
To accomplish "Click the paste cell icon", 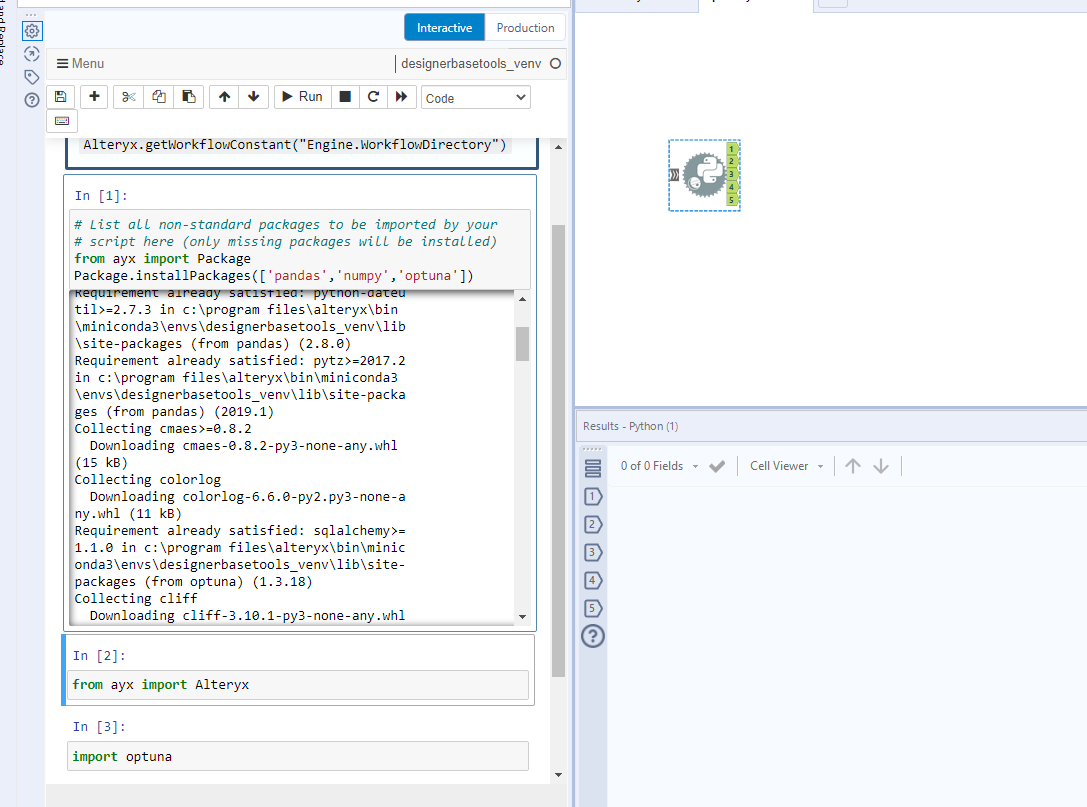I will coord(190,96).
